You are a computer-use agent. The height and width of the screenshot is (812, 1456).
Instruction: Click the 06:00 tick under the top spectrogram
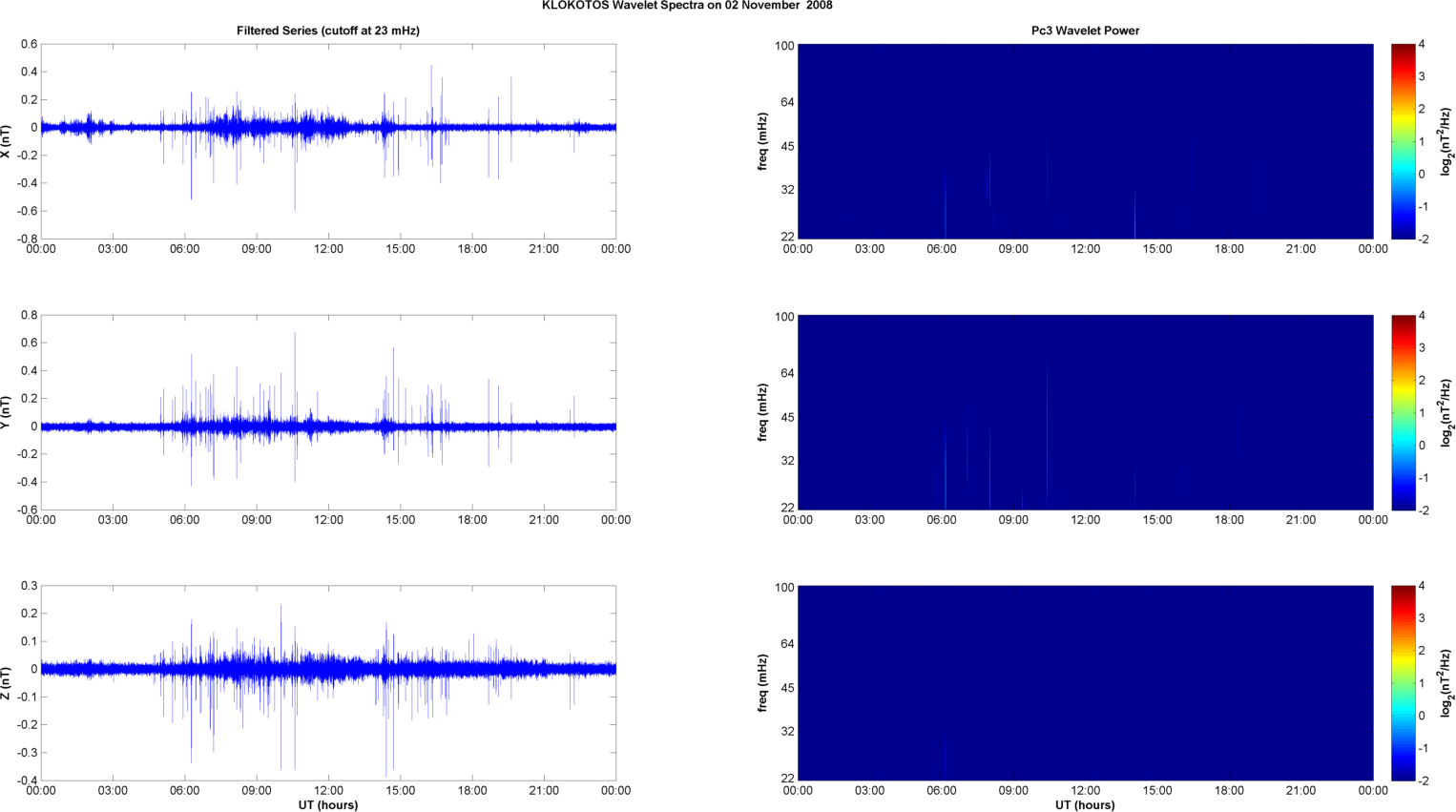click(x=942, y=249)
